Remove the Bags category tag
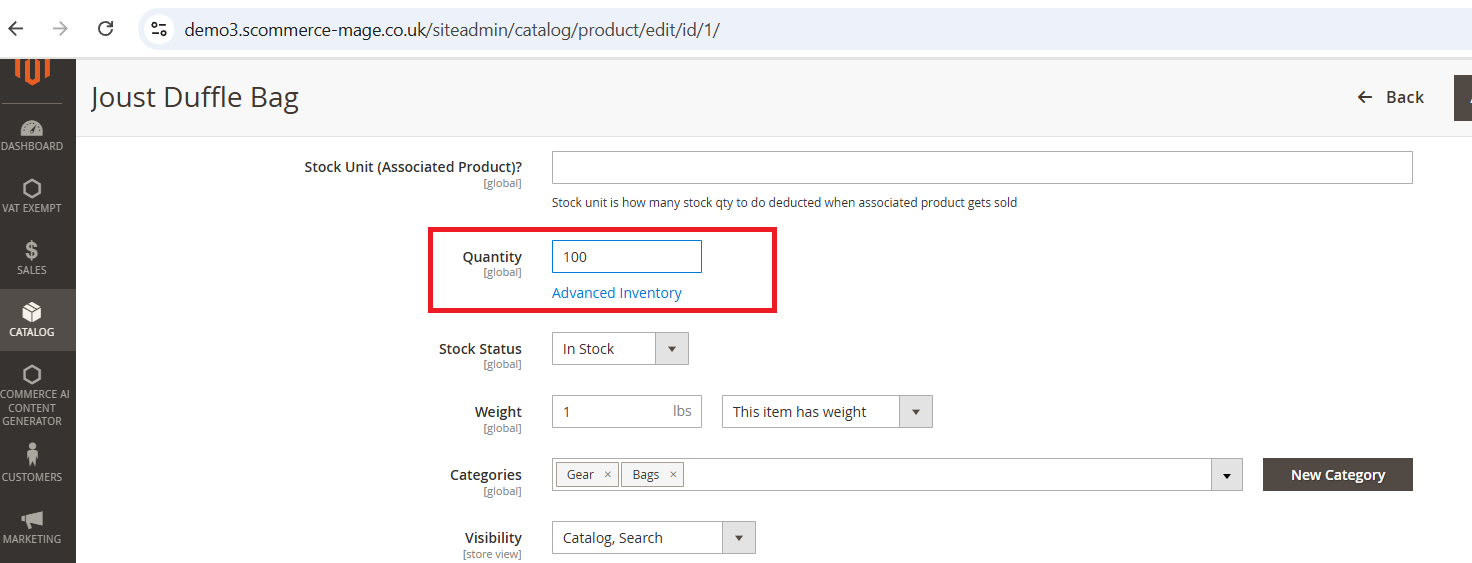1472x563 pixels. 673,475
